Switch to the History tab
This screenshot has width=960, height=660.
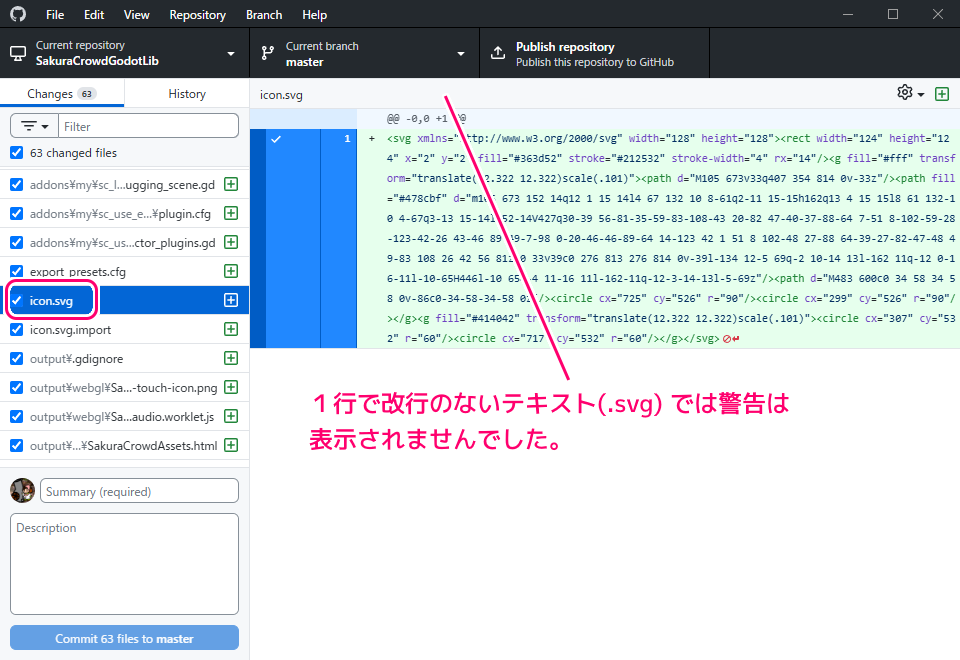pos(187,94)
